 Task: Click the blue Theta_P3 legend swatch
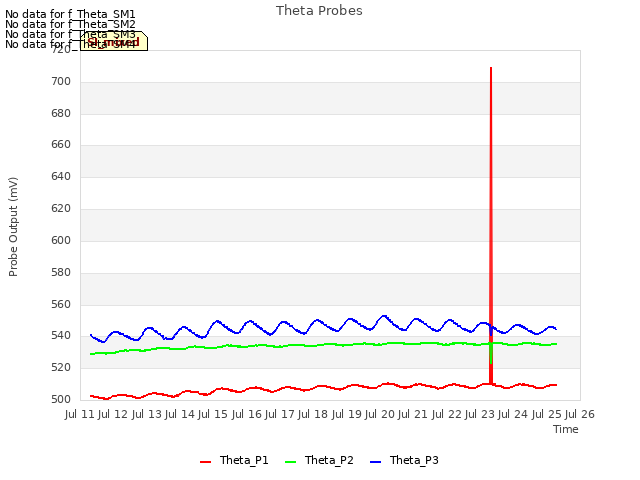click(376, 462)
